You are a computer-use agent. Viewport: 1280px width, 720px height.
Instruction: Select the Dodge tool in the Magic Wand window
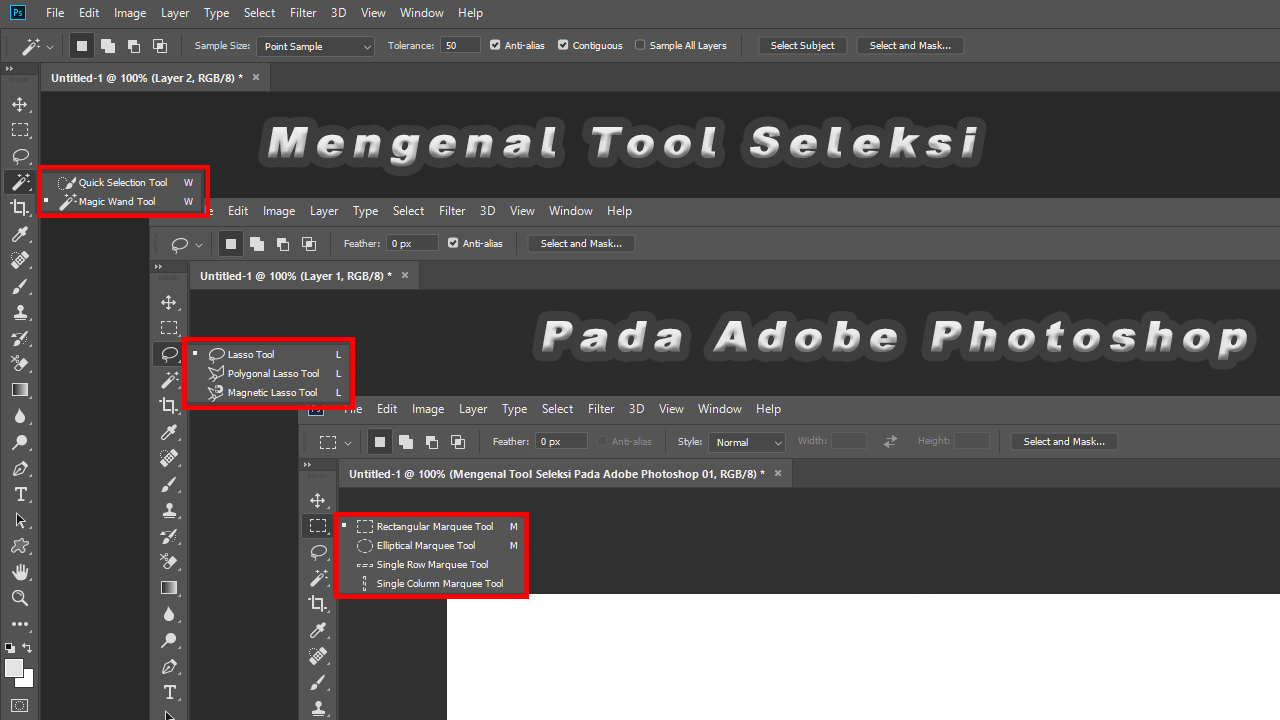tap(19, 442)
